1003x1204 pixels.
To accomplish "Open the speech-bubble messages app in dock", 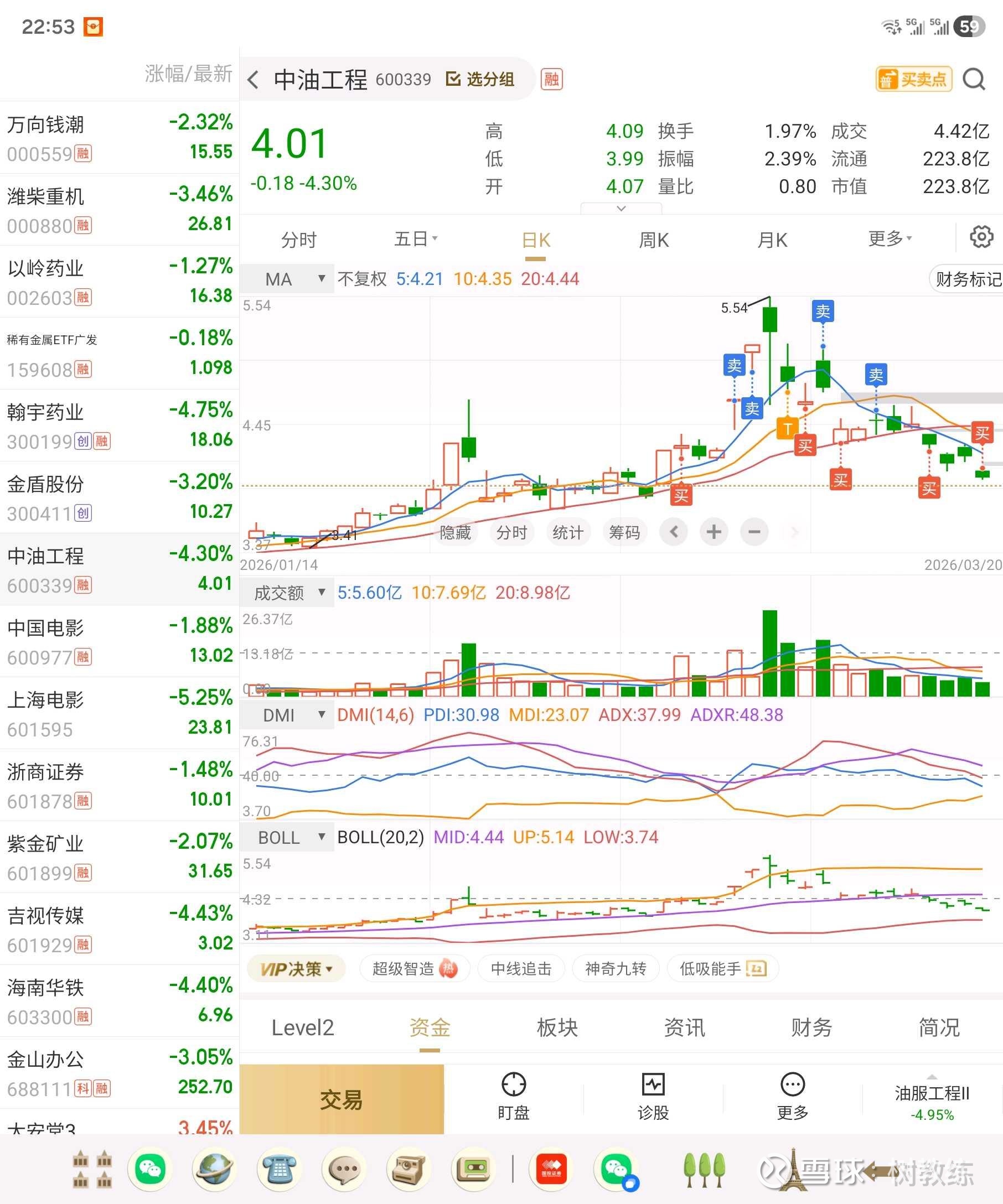I will click(344, 1169).
